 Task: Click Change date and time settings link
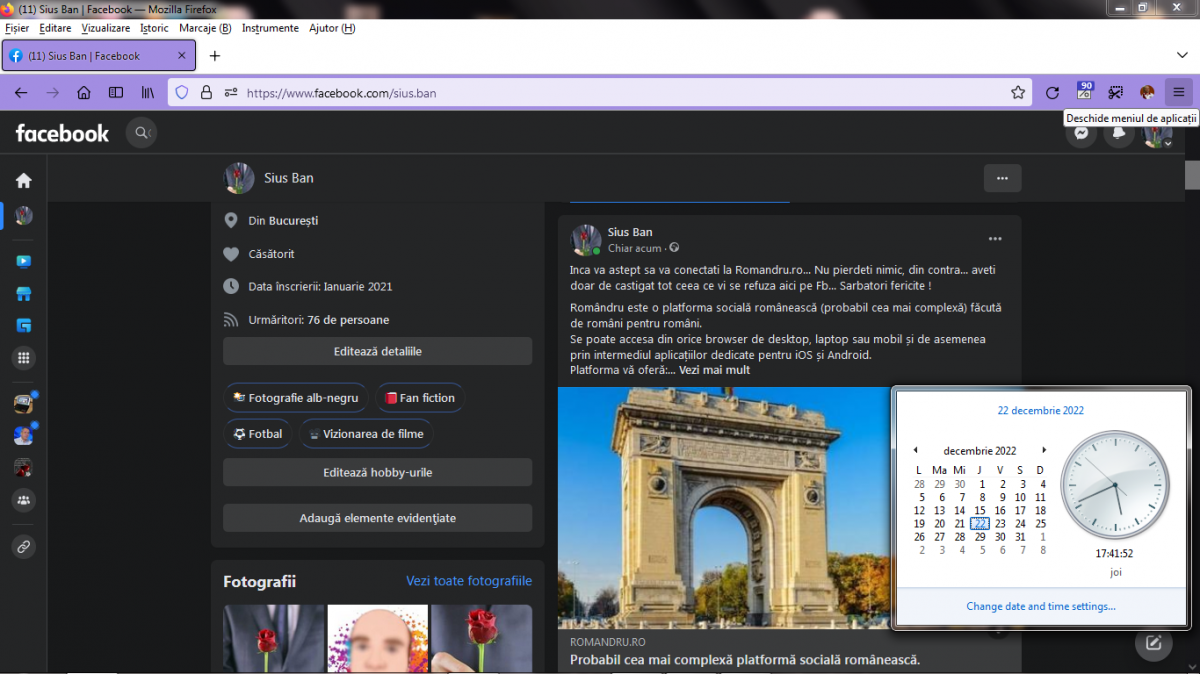(1040, 606)
